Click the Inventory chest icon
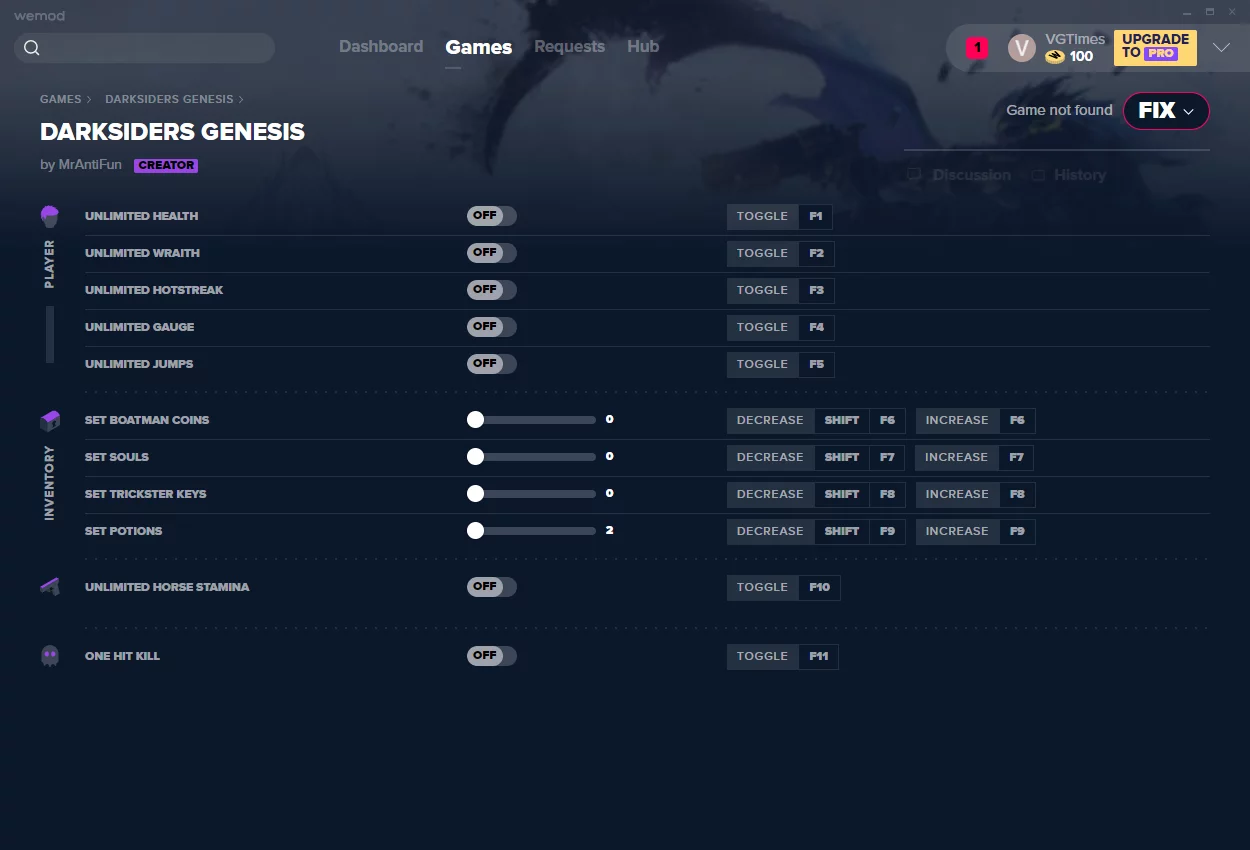The width and height of the screenshot is (1250, 850). 50,420
